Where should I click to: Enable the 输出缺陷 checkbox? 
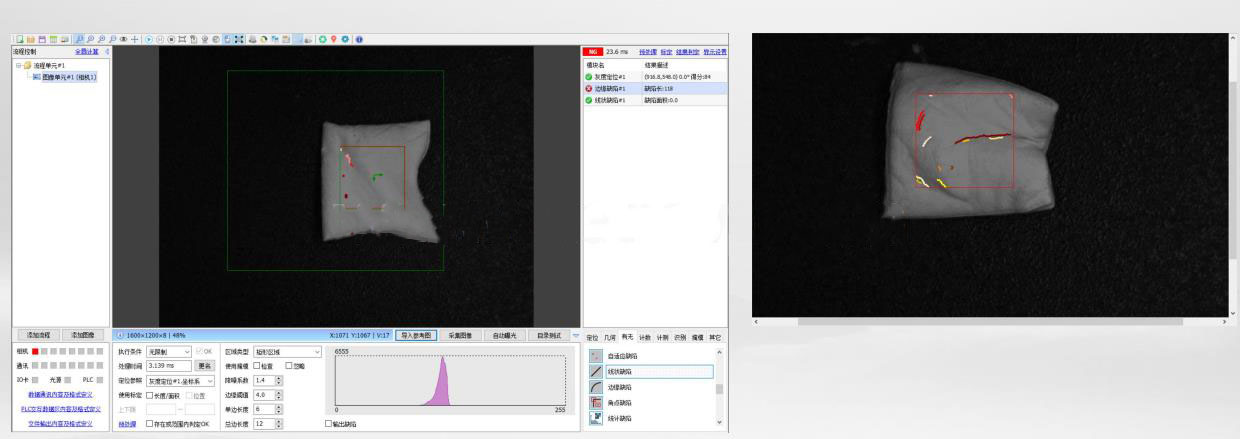[x=330, y=424]
